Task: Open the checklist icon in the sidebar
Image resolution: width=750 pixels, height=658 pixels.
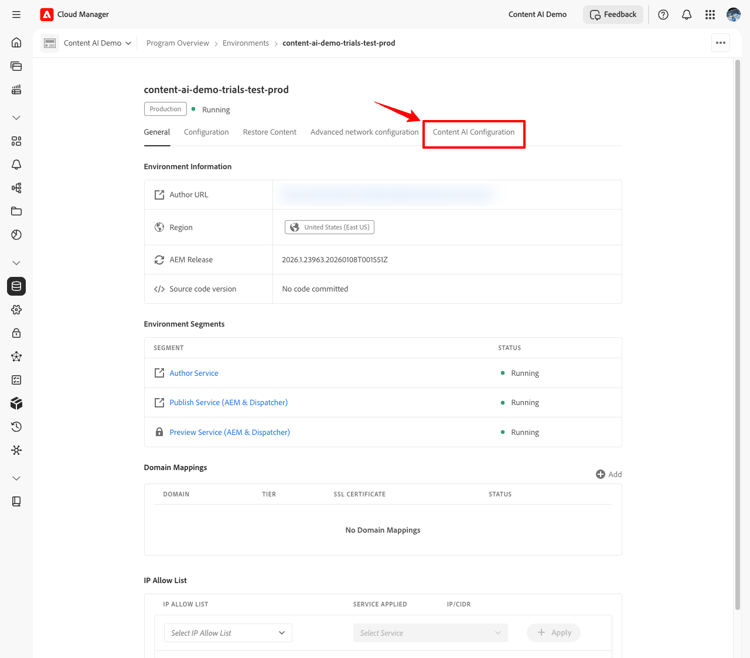Action: [x=16, y=380]
